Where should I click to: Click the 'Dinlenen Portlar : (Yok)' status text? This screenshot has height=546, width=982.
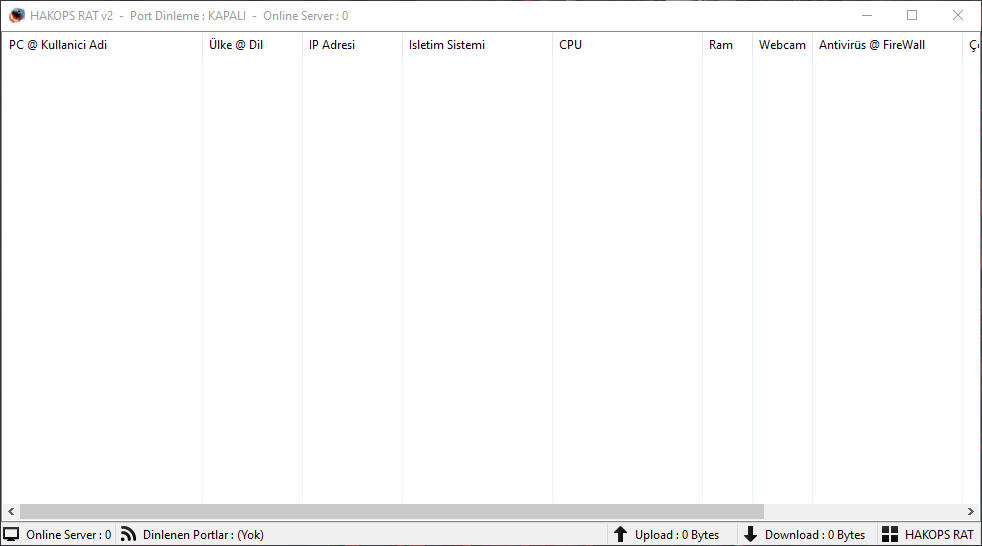(x=203, y=535)
